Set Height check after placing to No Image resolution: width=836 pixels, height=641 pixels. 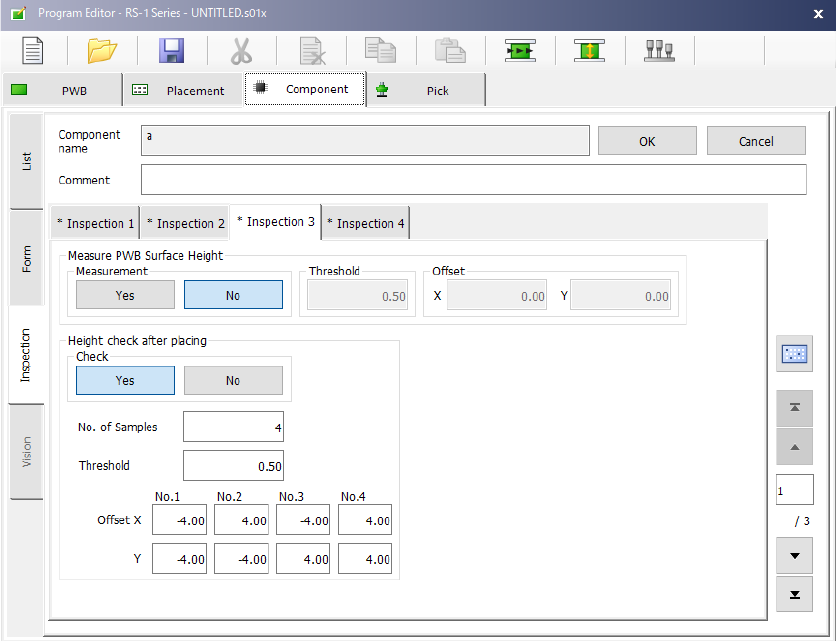click(x=233, y=380)
